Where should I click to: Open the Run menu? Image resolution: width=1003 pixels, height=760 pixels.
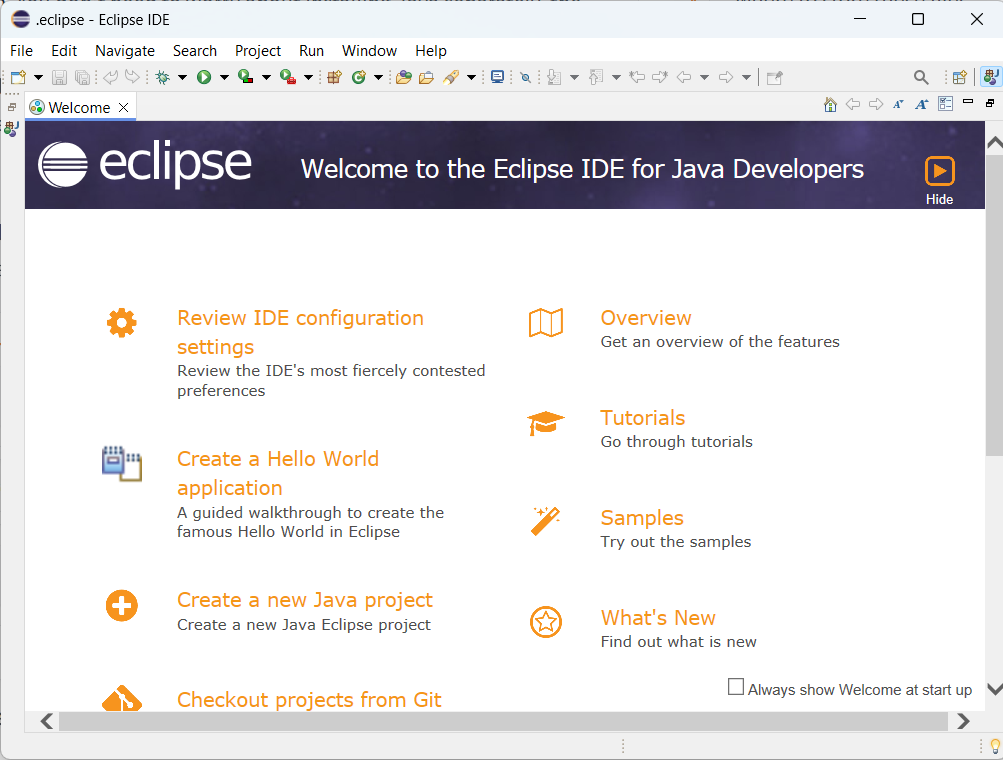point(312,51)
